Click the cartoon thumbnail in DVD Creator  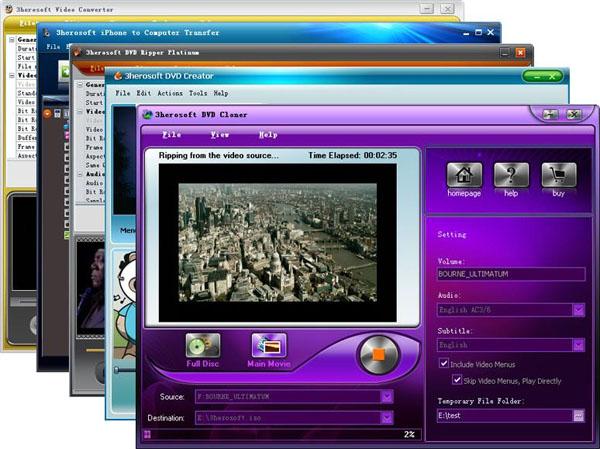pyautogui.click(x=126, y=306)
